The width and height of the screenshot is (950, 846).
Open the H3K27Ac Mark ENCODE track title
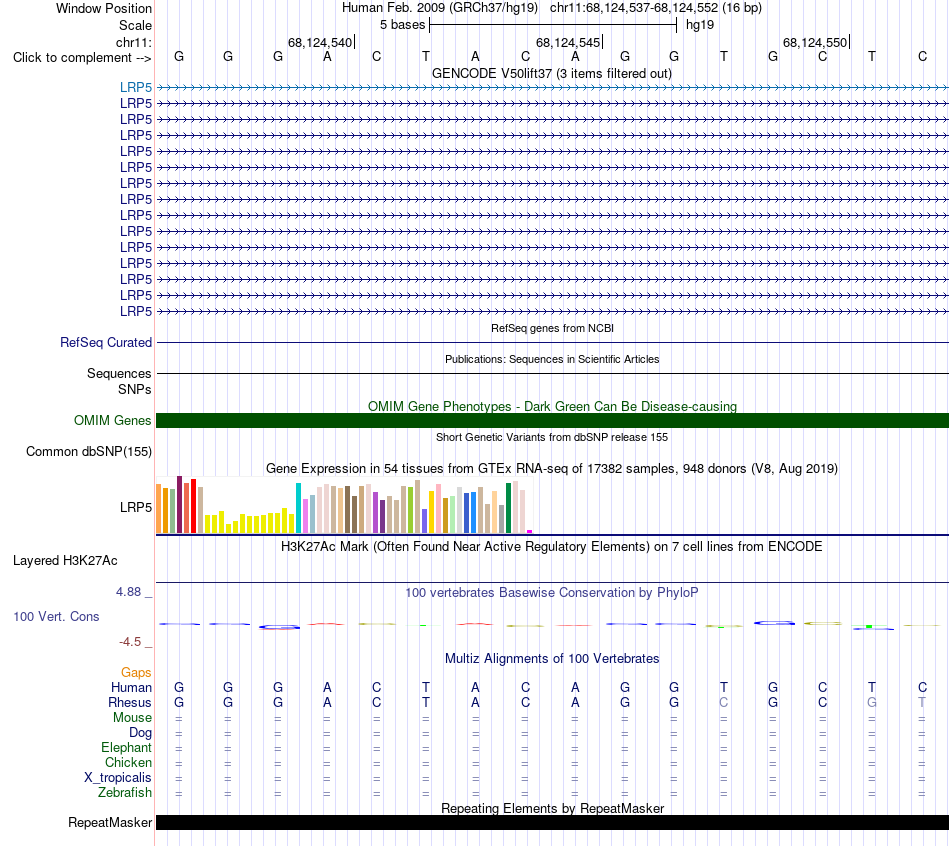(552, 547)
